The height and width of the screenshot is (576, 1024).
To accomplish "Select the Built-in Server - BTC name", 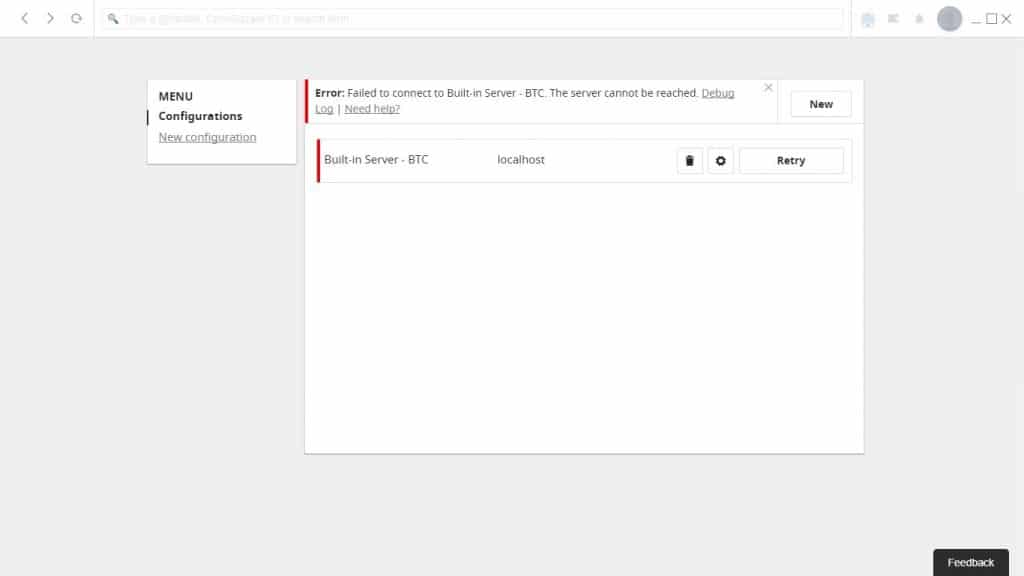I will click(x=376, y=160).
